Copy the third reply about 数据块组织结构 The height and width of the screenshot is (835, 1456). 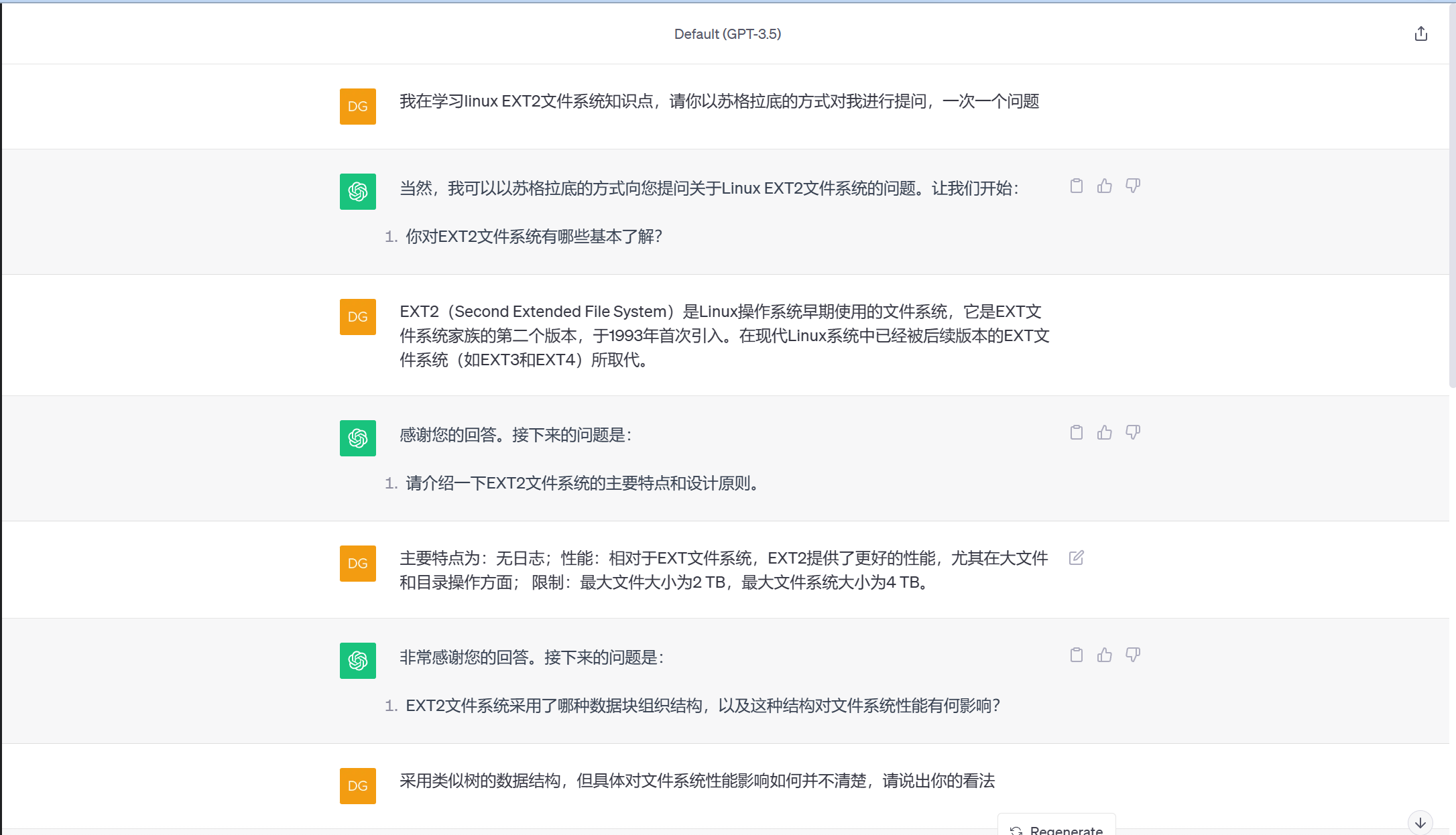[1077, 655]
